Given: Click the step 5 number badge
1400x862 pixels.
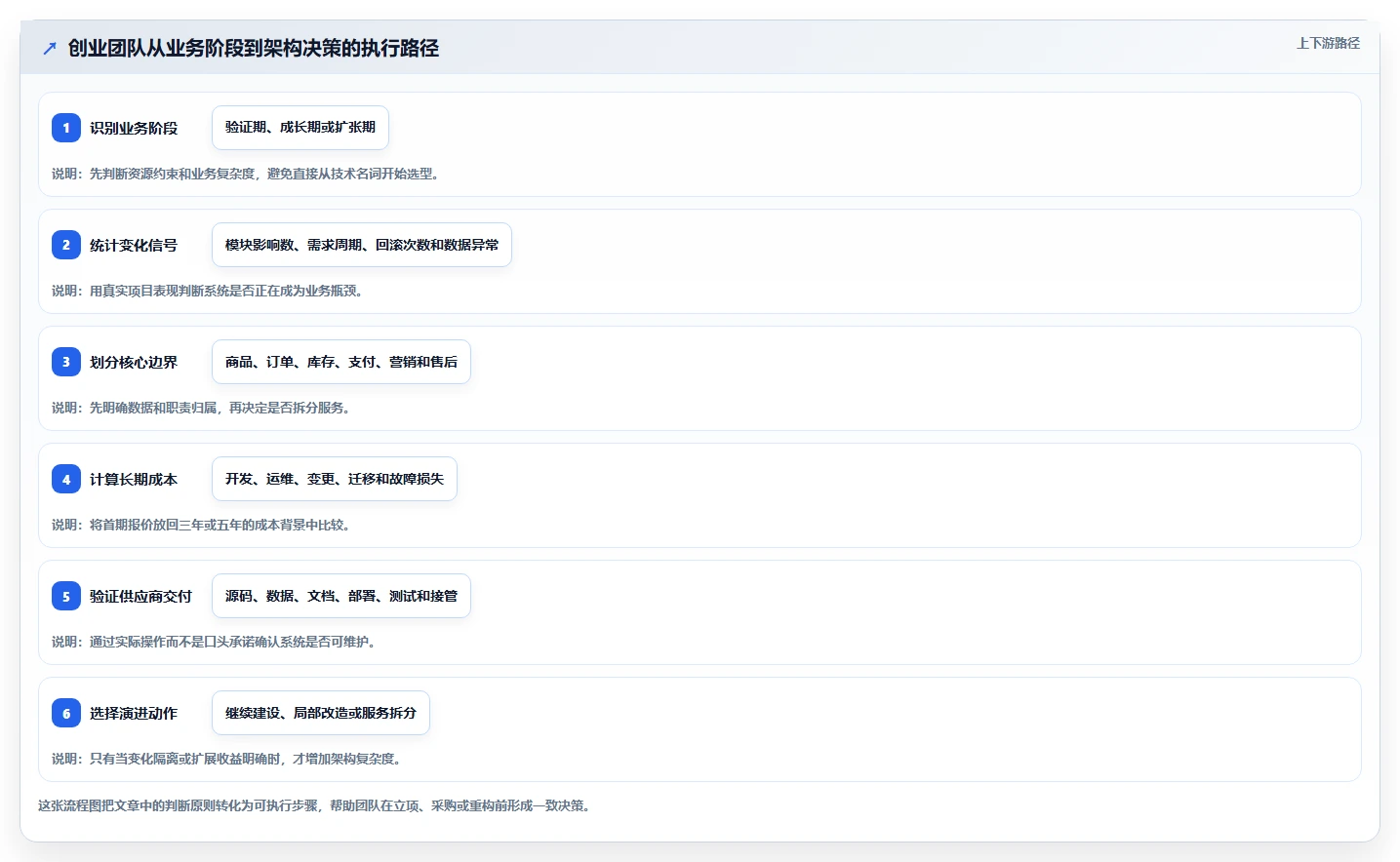Looking at the screenshot, I should click(x=66, y=596).
